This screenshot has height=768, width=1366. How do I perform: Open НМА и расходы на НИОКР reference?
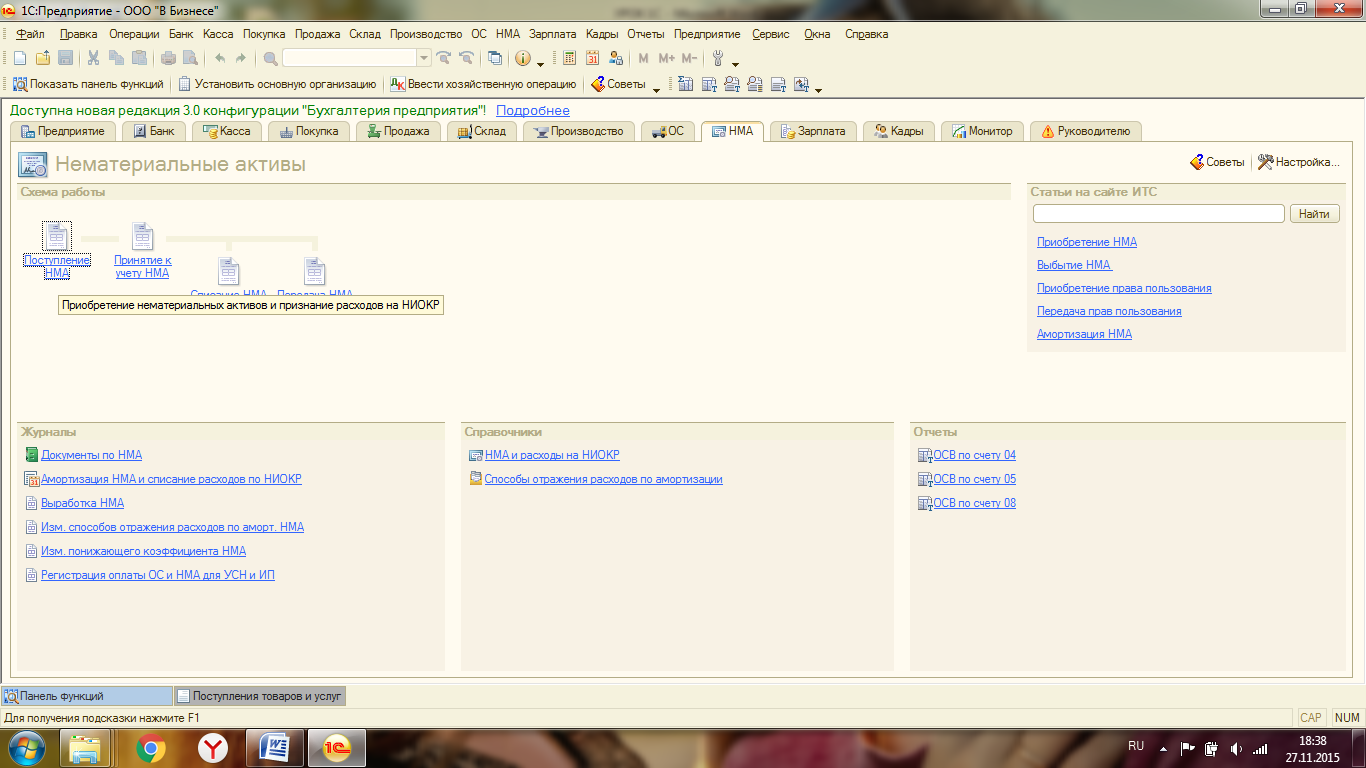click(x=552, y=455)
